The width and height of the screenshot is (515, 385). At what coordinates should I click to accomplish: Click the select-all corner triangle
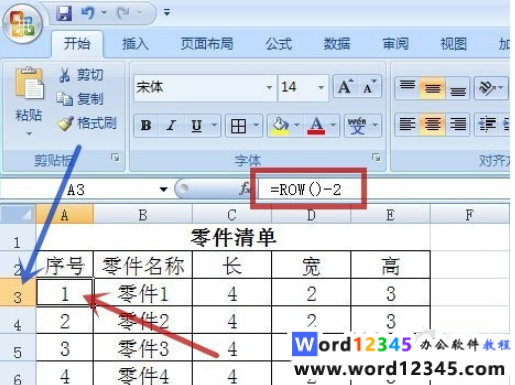[x=18, y=214]
